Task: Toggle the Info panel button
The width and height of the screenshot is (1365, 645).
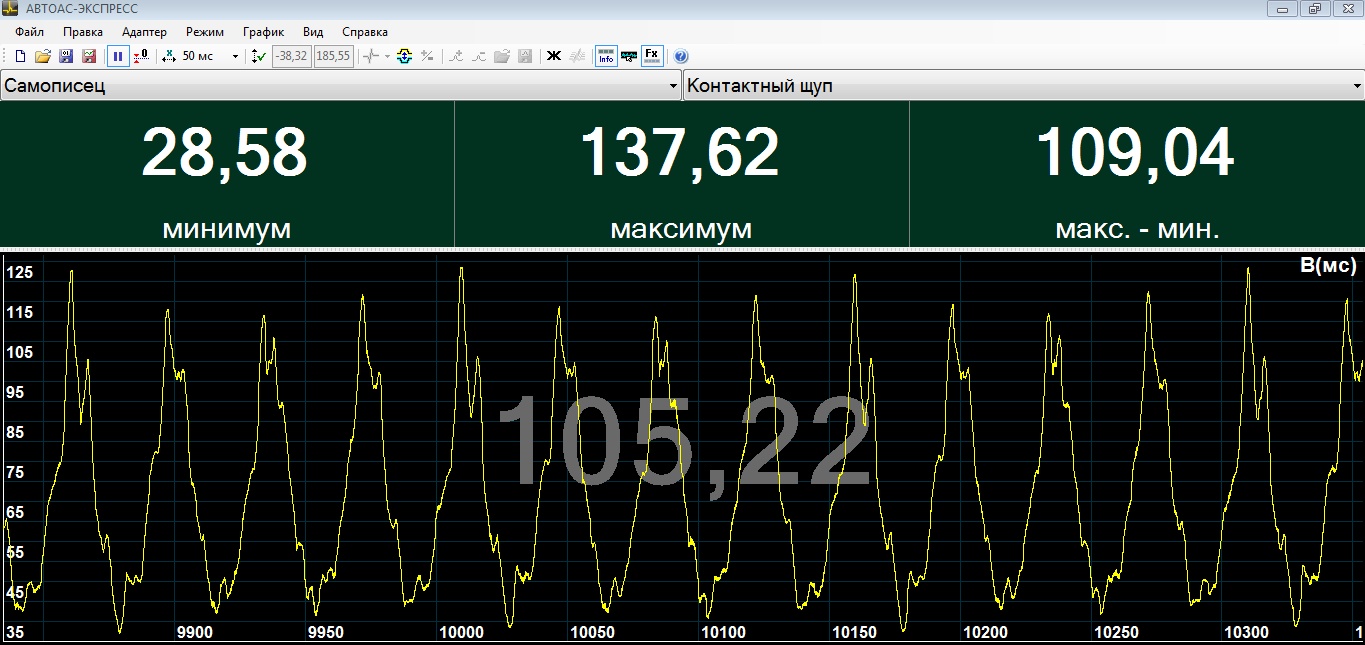Action: 605,56
